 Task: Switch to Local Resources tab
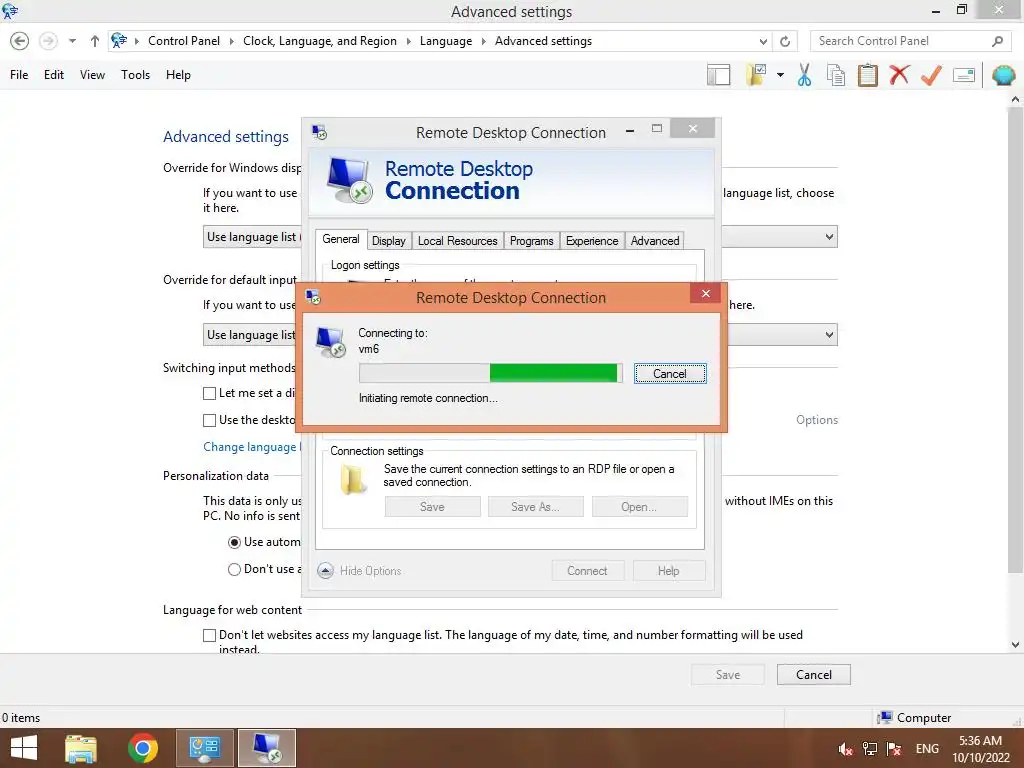pos(457,241)
